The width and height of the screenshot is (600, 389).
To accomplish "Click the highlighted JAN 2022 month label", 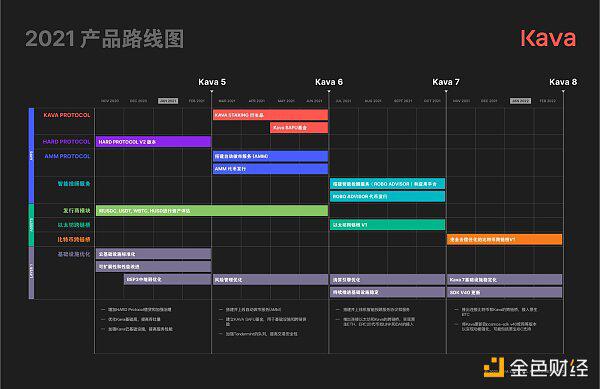I will 520,101.
